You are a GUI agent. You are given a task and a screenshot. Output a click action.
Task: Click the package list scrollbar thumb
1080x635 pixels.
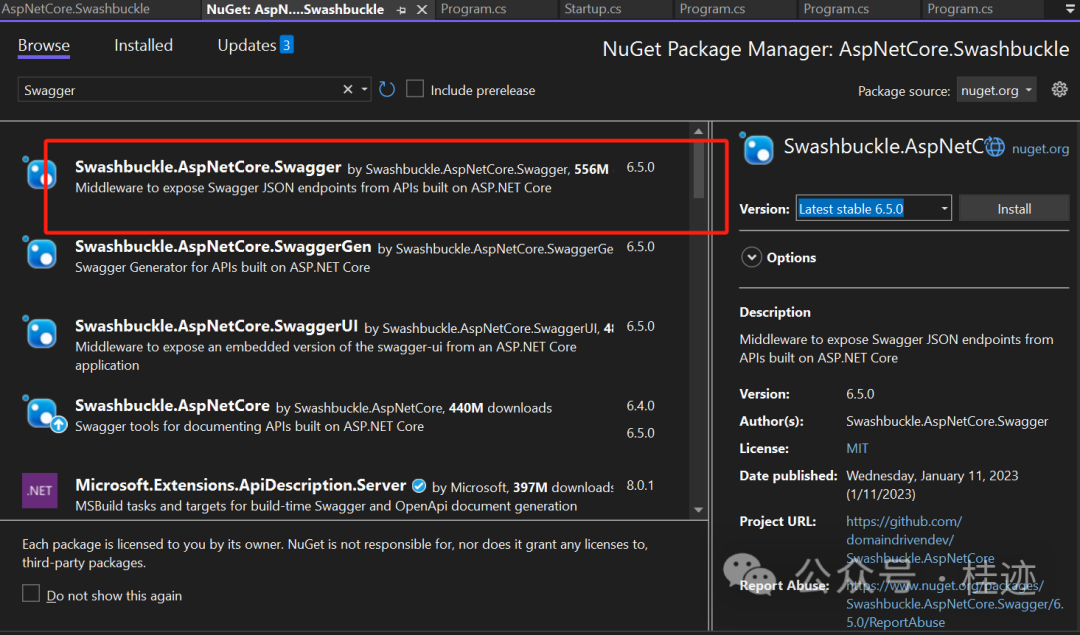click(698, 169)
